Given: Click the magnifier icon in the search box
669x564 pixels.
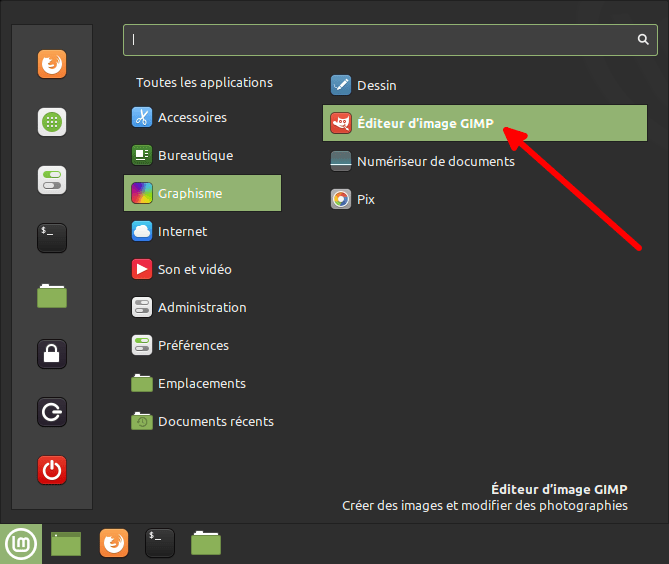Looking at the screenshot, I should coord(643,40).
